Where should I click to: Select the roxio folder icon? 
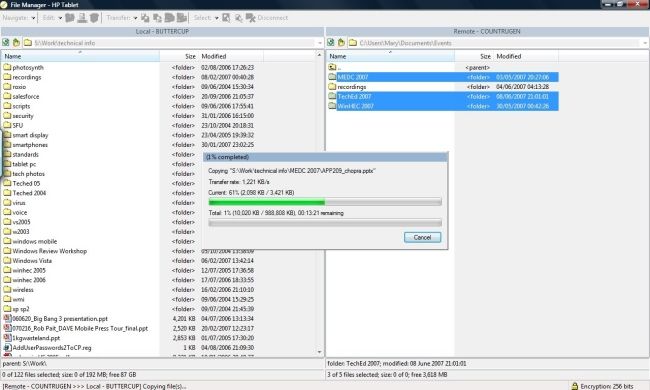pos(7,87)
